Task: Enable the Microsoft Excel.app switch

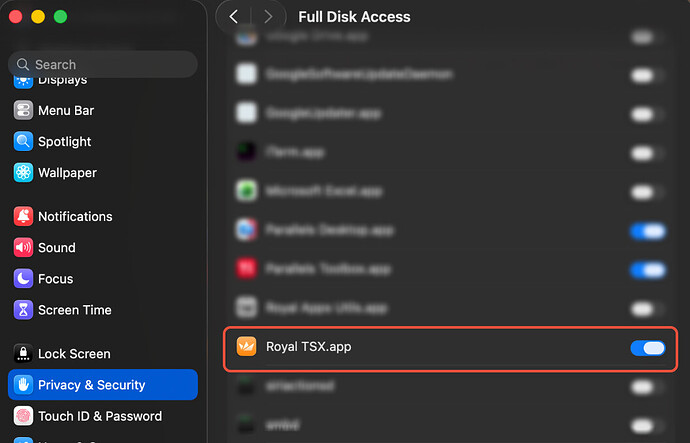Action: [x=642, y=191]
